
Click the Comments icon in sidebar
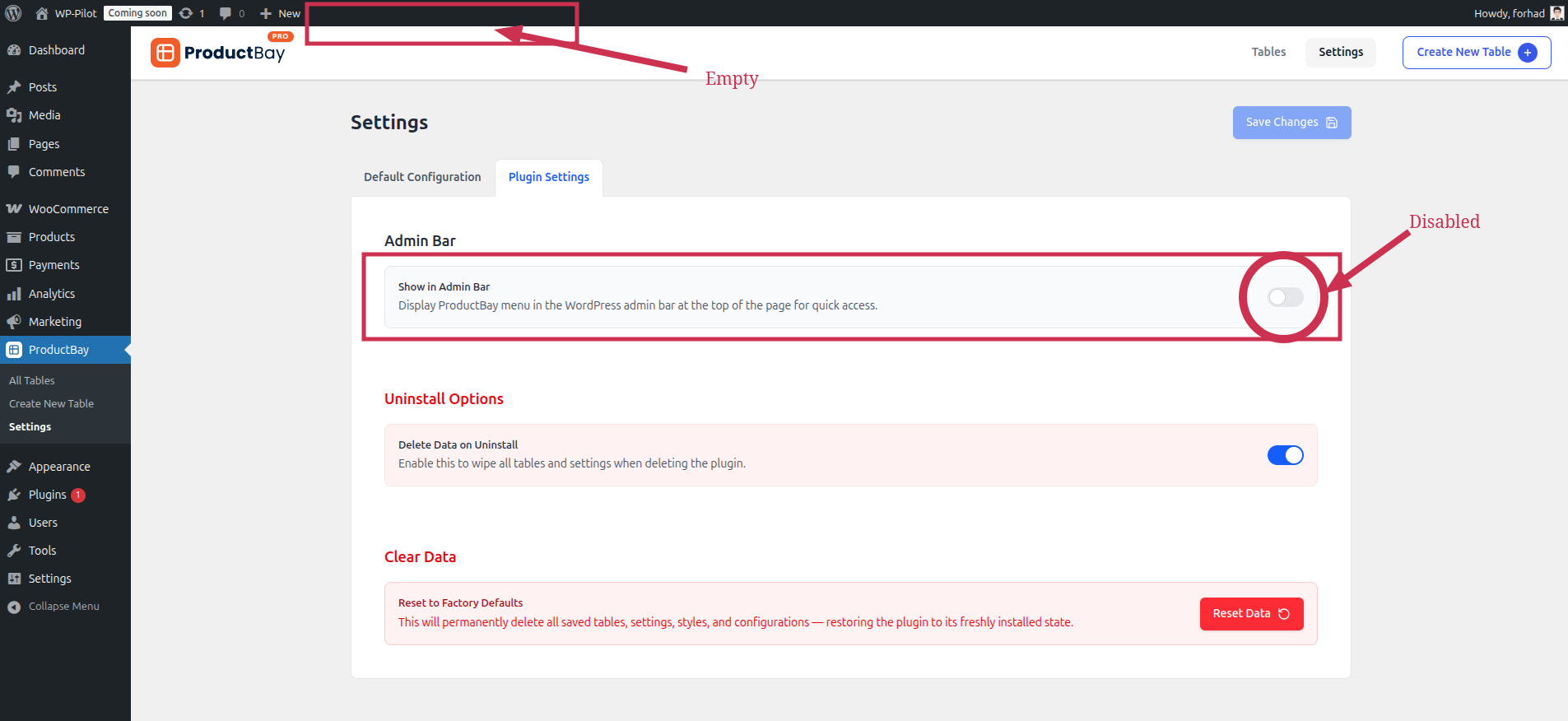click(x=14, y=172)
